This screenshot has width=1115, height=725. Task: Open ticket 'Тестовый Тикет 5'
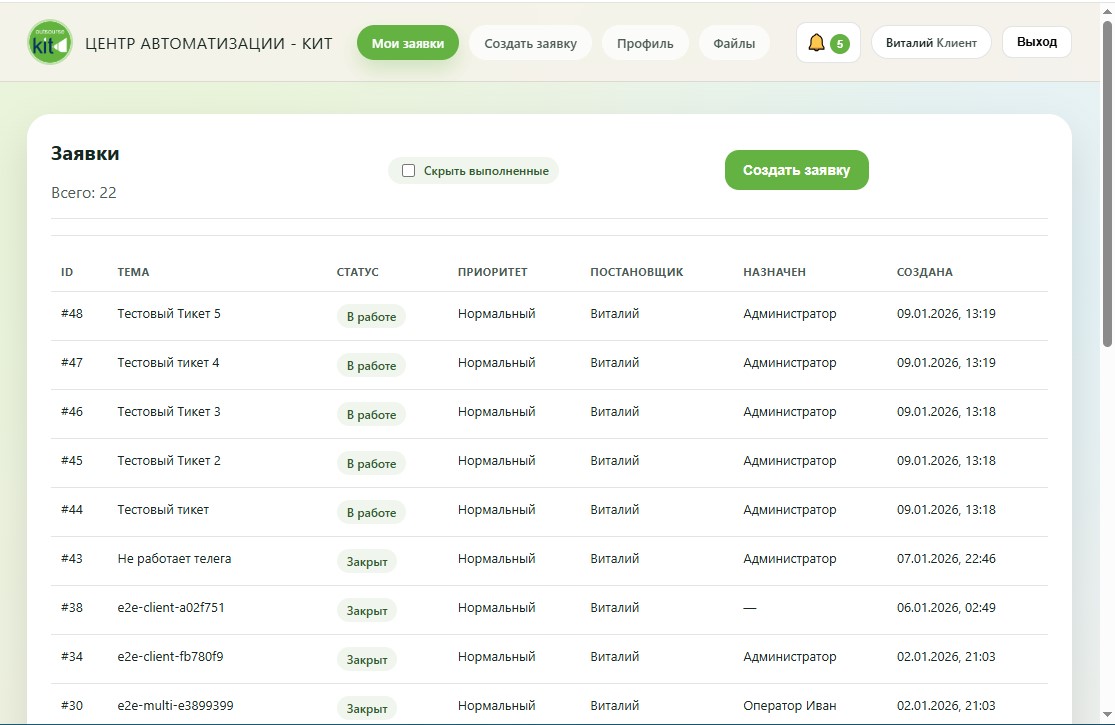click(x=169, y=314)
